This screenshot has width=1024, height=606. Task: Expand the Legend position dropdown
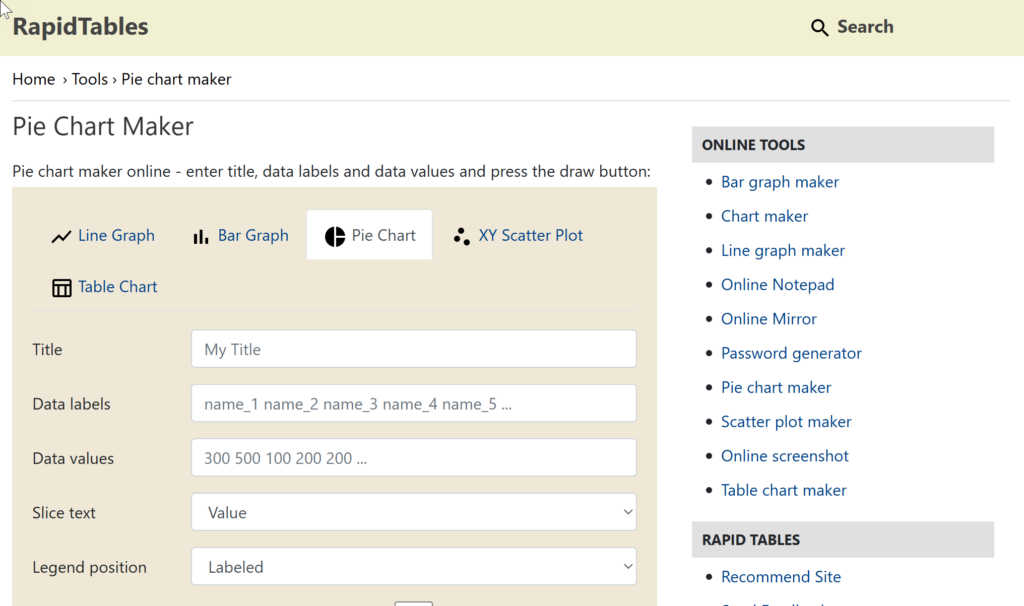413,567
